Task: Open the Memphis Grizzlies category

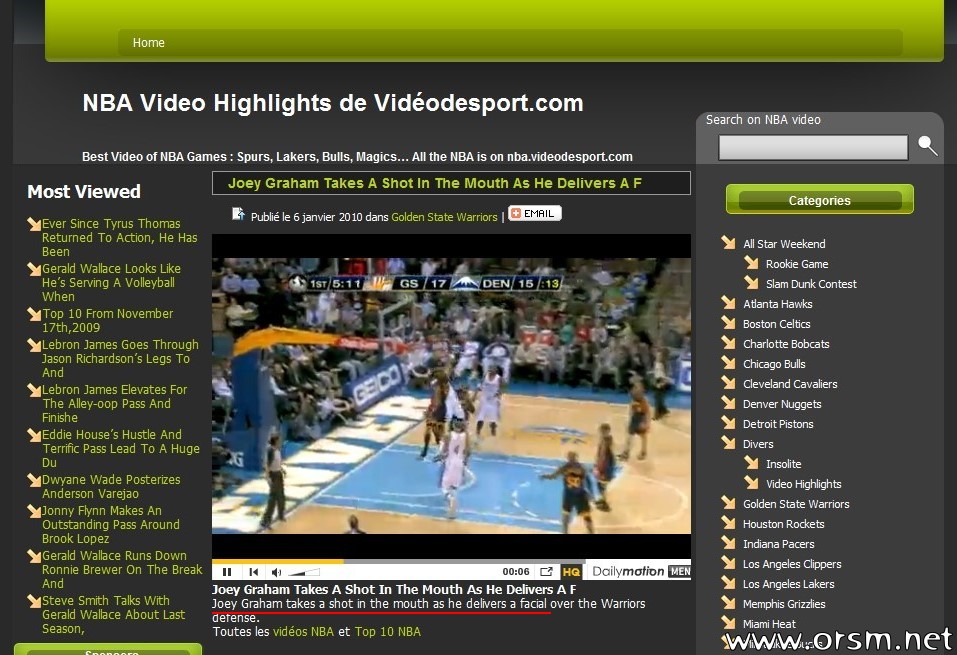Action: point(784,604)
